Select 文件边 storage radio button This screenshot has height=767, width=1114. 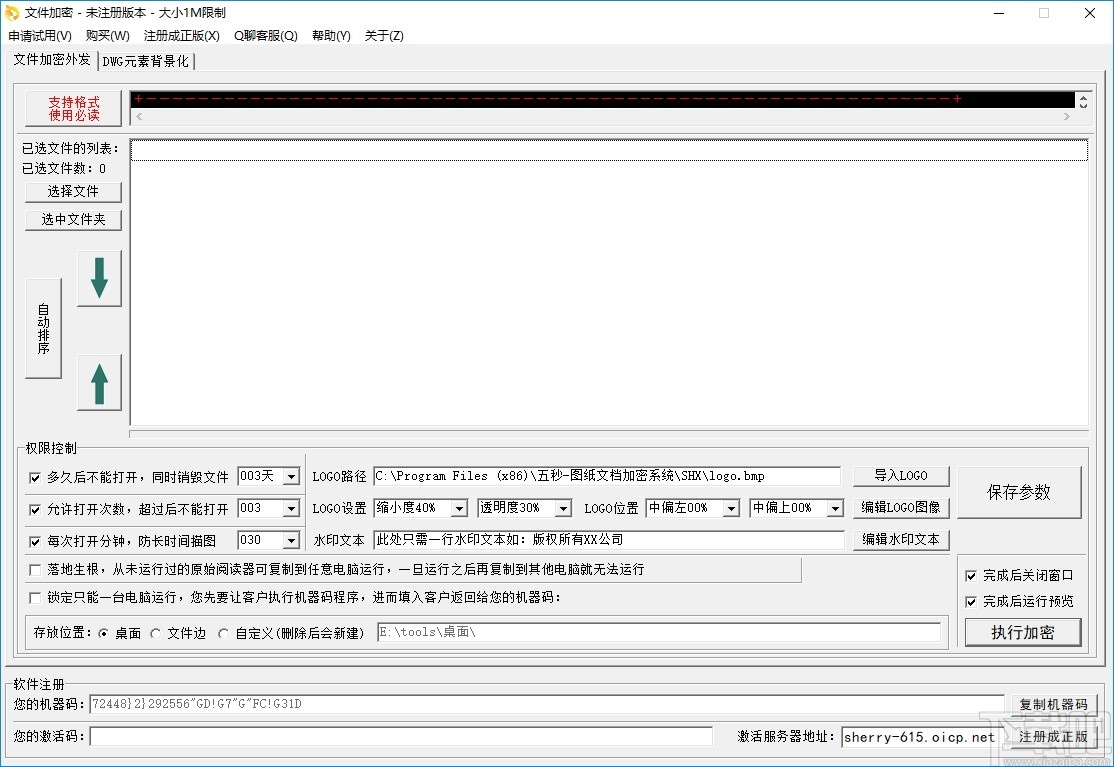[156, 633]
